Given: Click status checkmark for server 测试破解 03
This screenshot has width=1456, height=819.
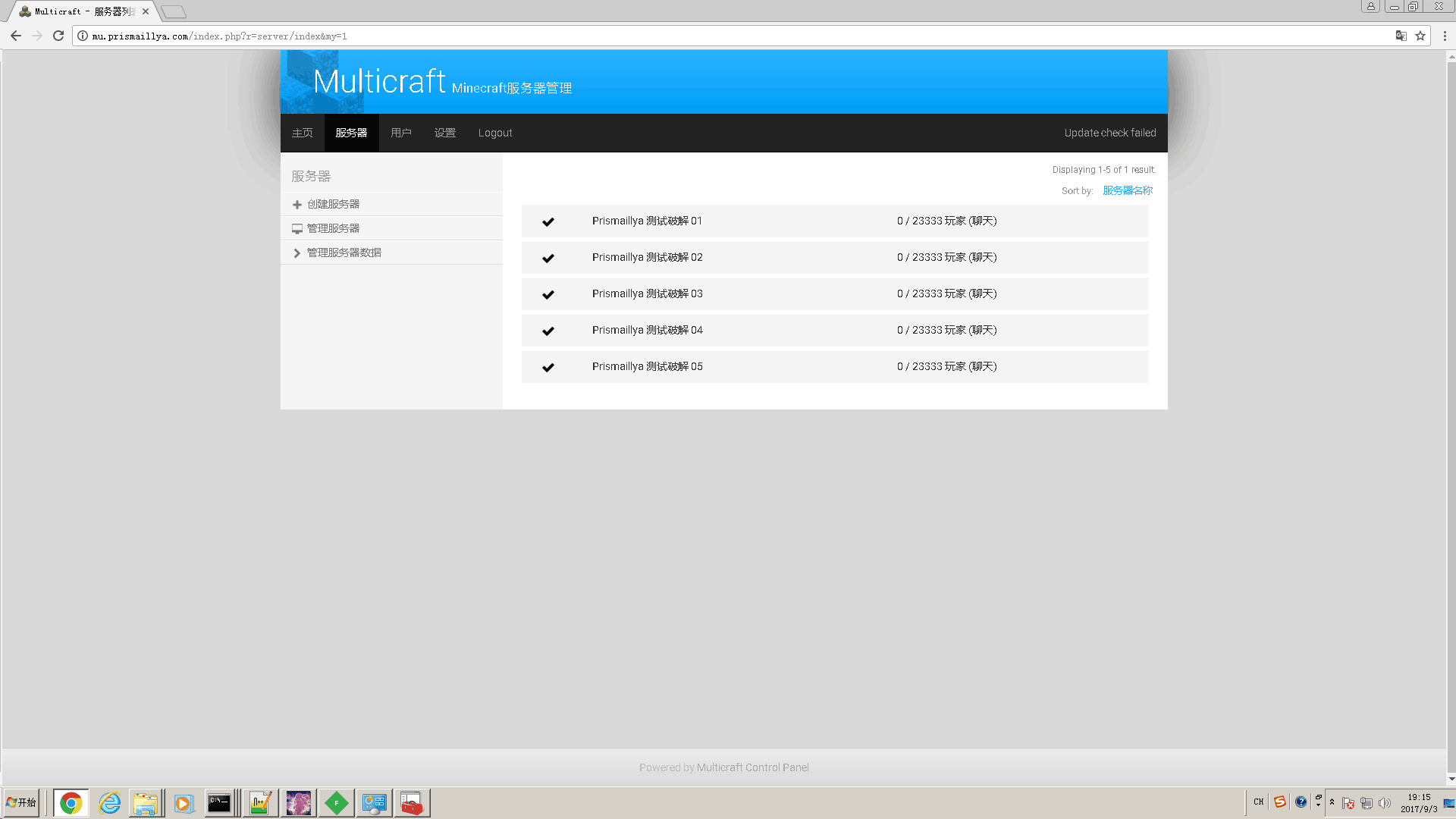Looking at the screenshot, I should [x=548, y=294].
